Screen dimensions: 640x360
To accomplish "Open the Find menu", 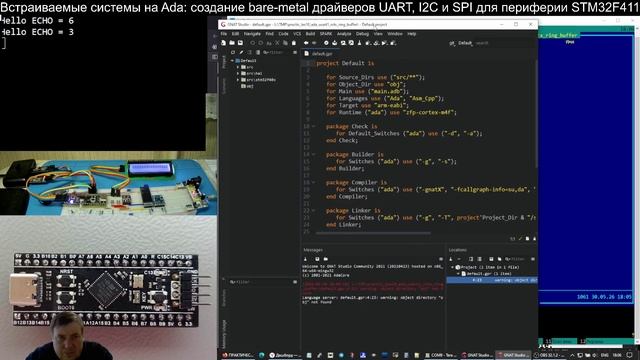I will pos(269,34).
